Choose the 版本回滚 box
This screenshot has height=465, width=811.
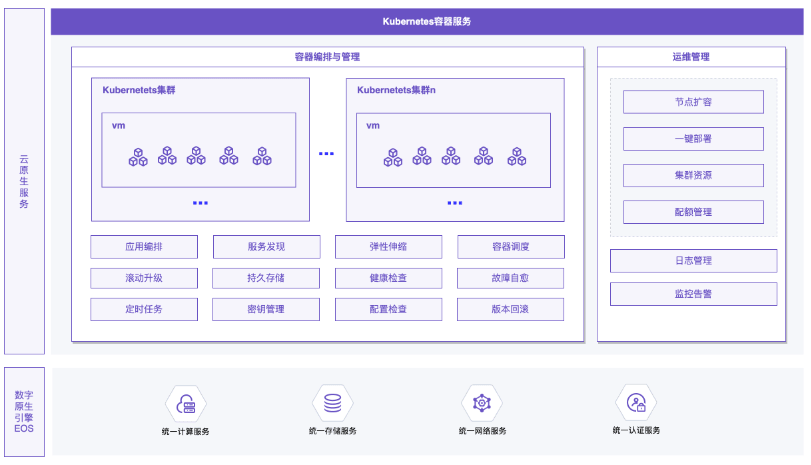click(x=510, y=309)
